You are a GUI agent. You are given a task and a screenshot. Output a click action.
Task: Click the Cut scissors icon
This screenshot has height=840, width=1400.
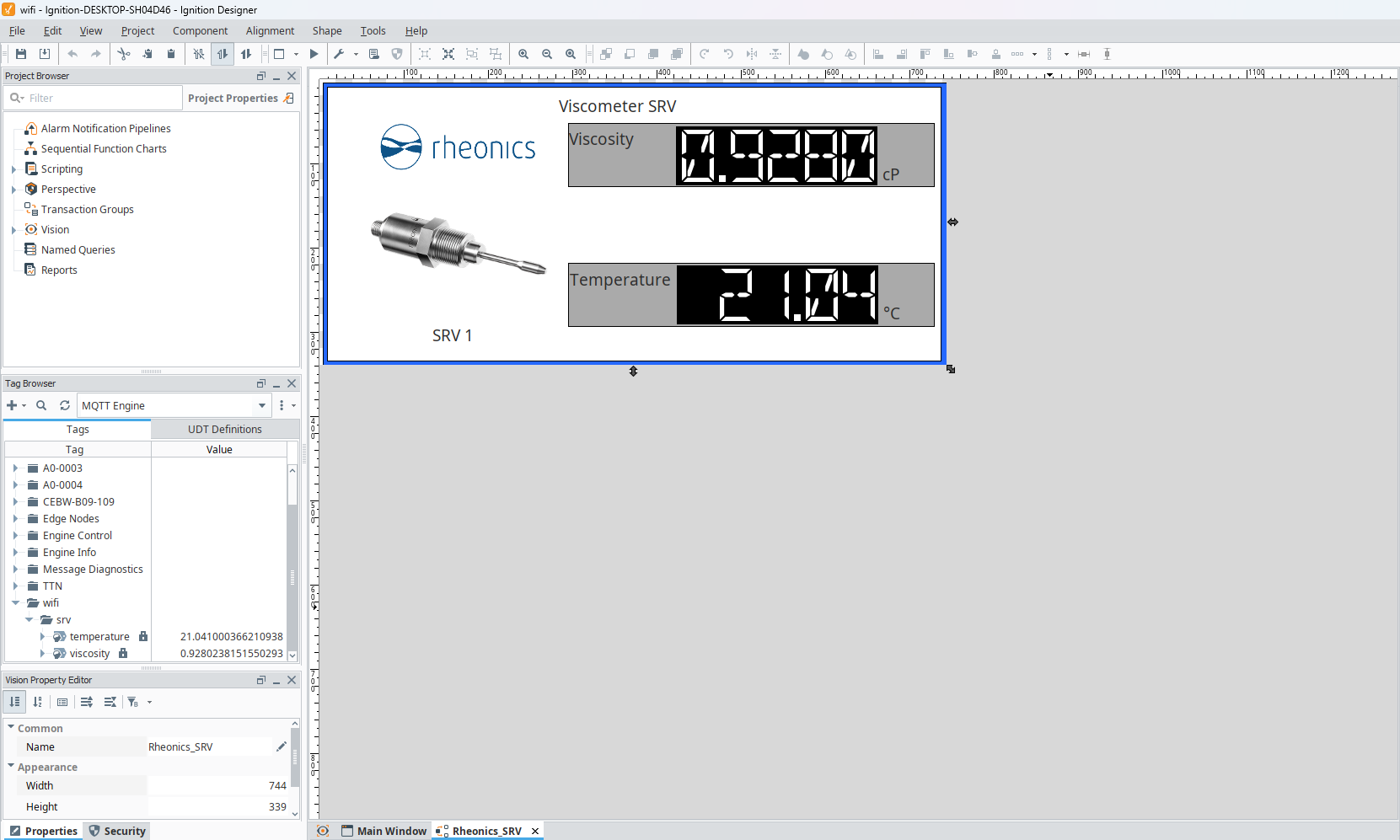(x=124, y=54)
